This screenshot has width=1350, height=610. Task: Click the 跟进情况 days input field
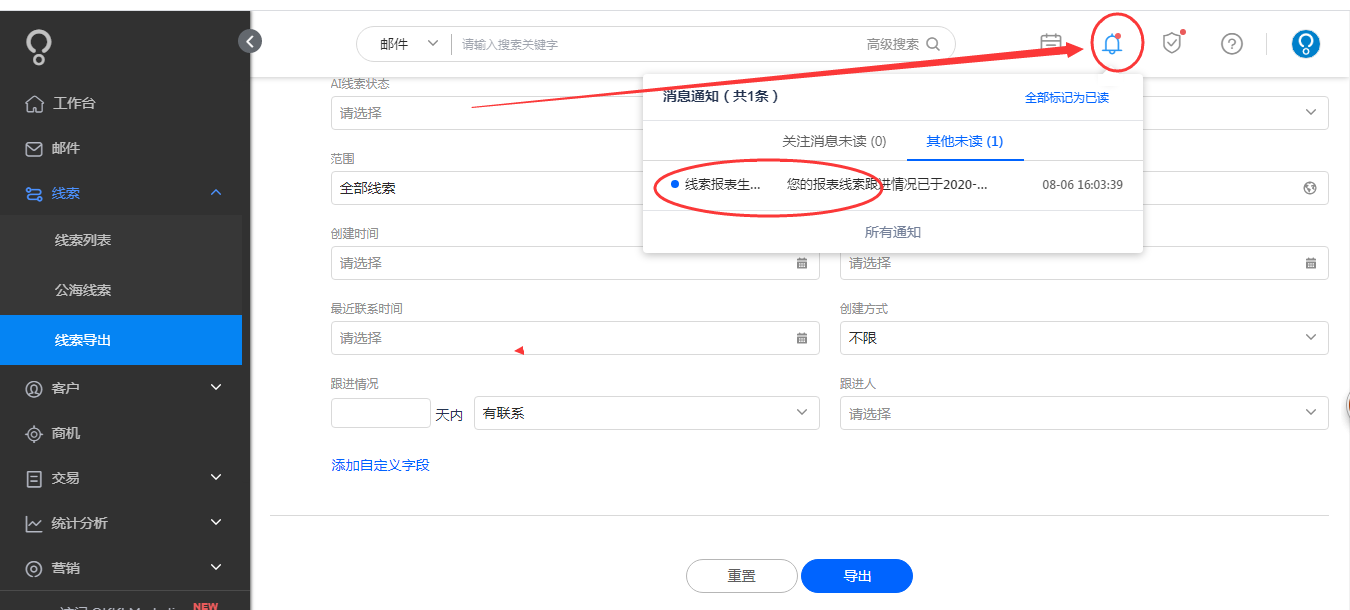point(380,412)
